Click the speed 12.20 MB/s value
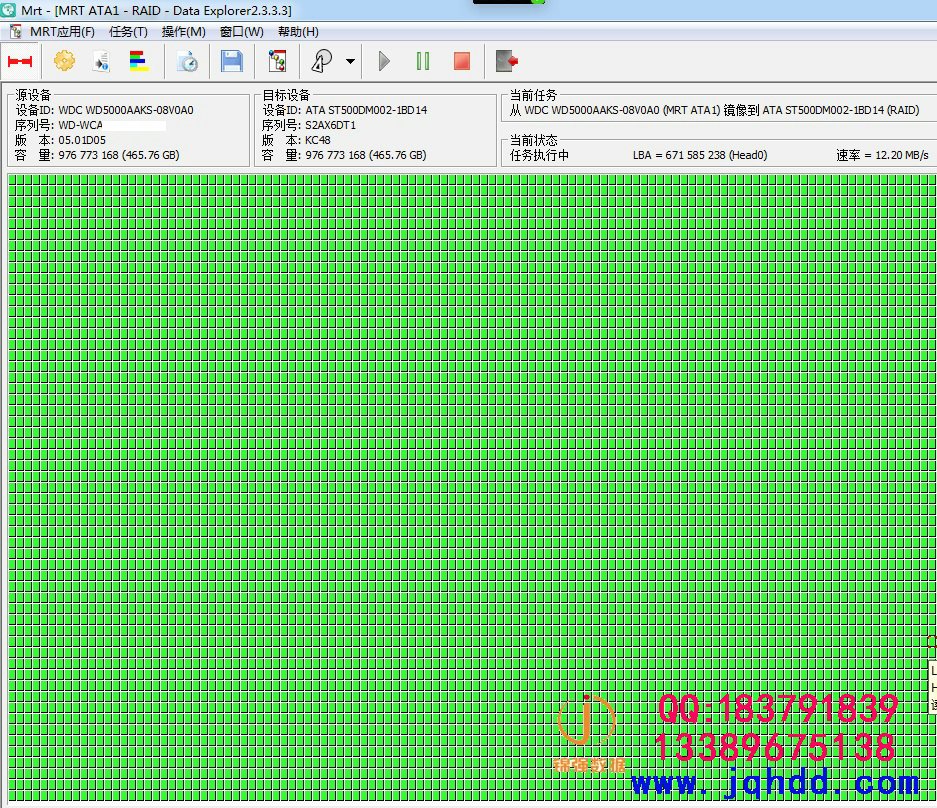 pyautogui.click(x=882, y=155)
